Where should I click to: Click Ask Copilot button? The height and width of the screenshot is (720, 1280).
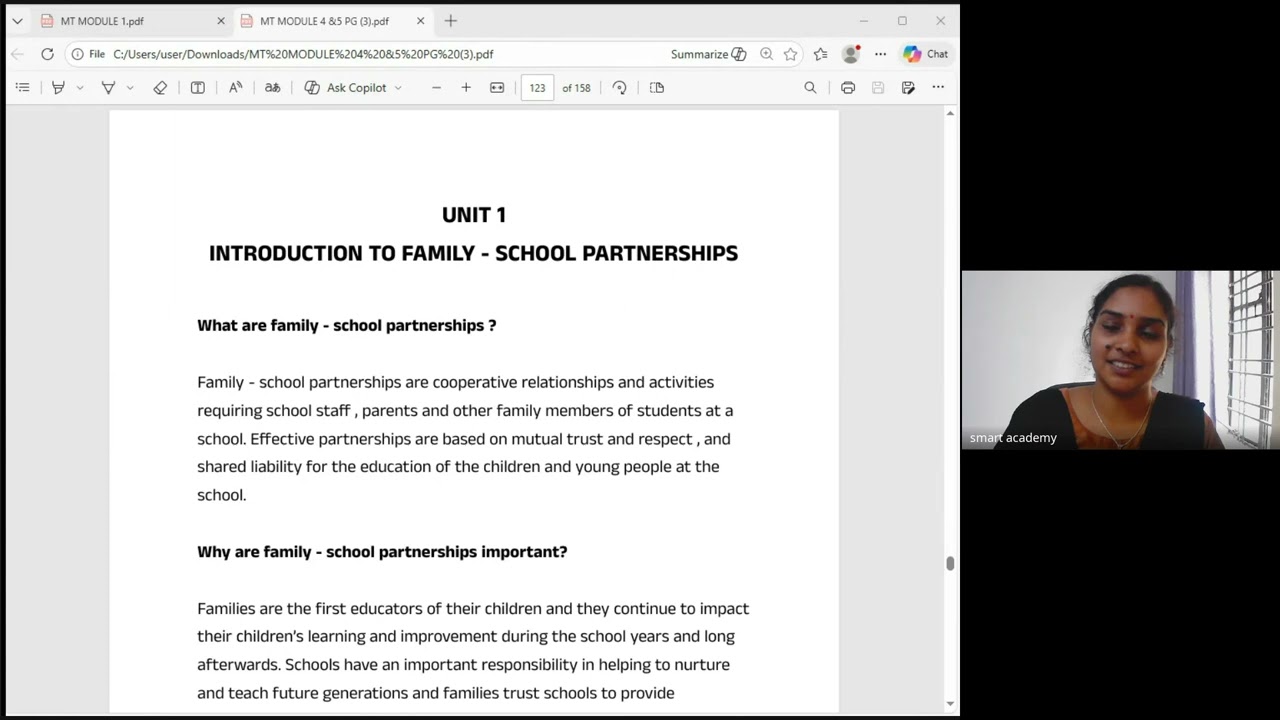345,88
